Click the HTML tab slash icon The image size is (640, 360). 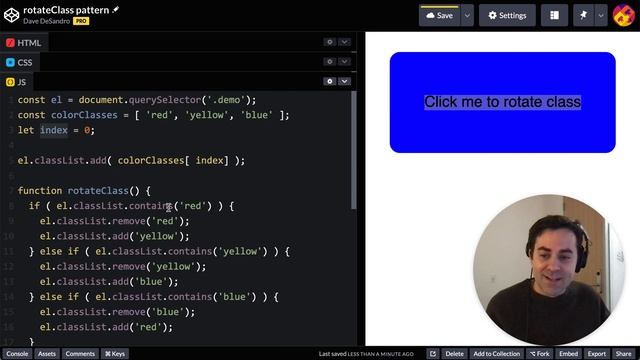[10, 43]
